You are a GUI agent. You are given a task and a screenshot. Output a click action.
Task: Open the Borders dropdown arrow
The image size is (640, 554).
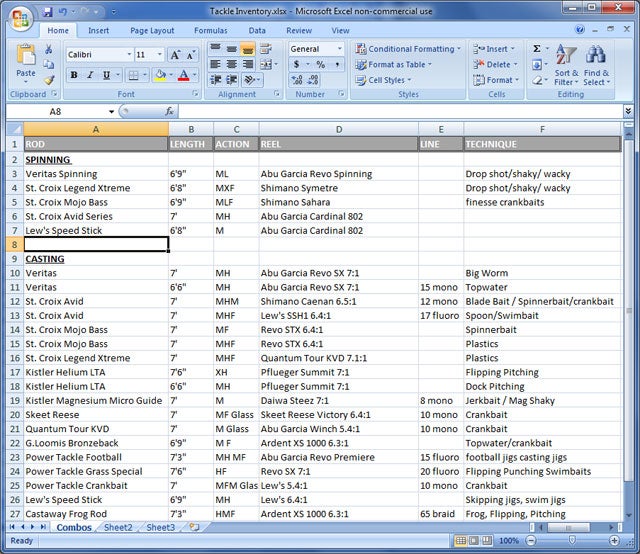coord(144,75)
